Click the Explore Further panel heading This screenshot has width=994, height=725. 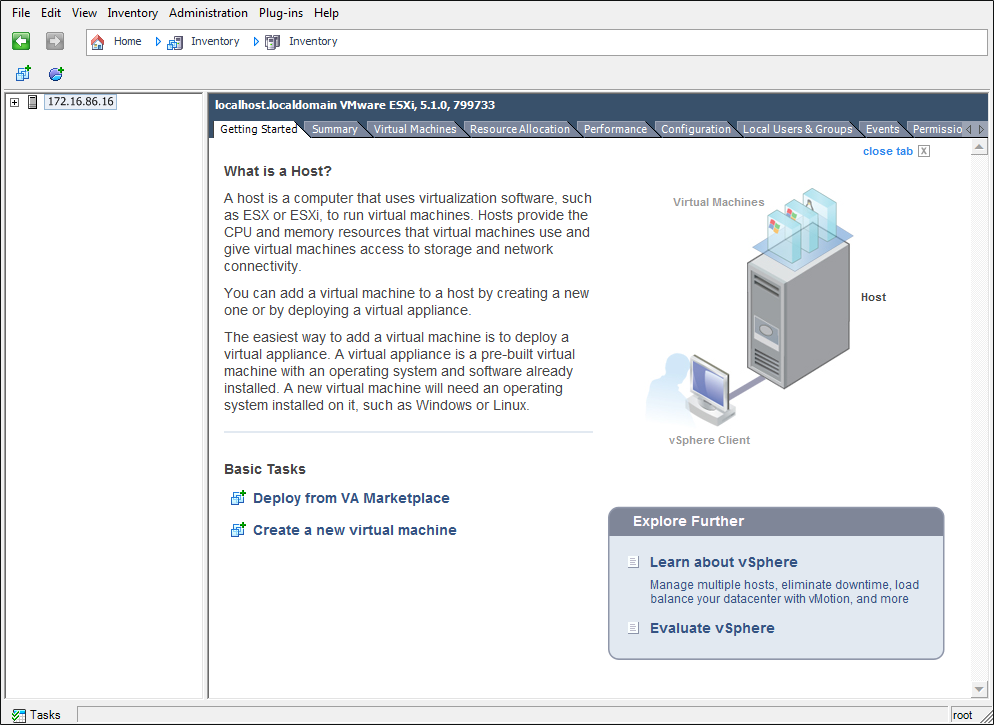[x=688, y=522]
